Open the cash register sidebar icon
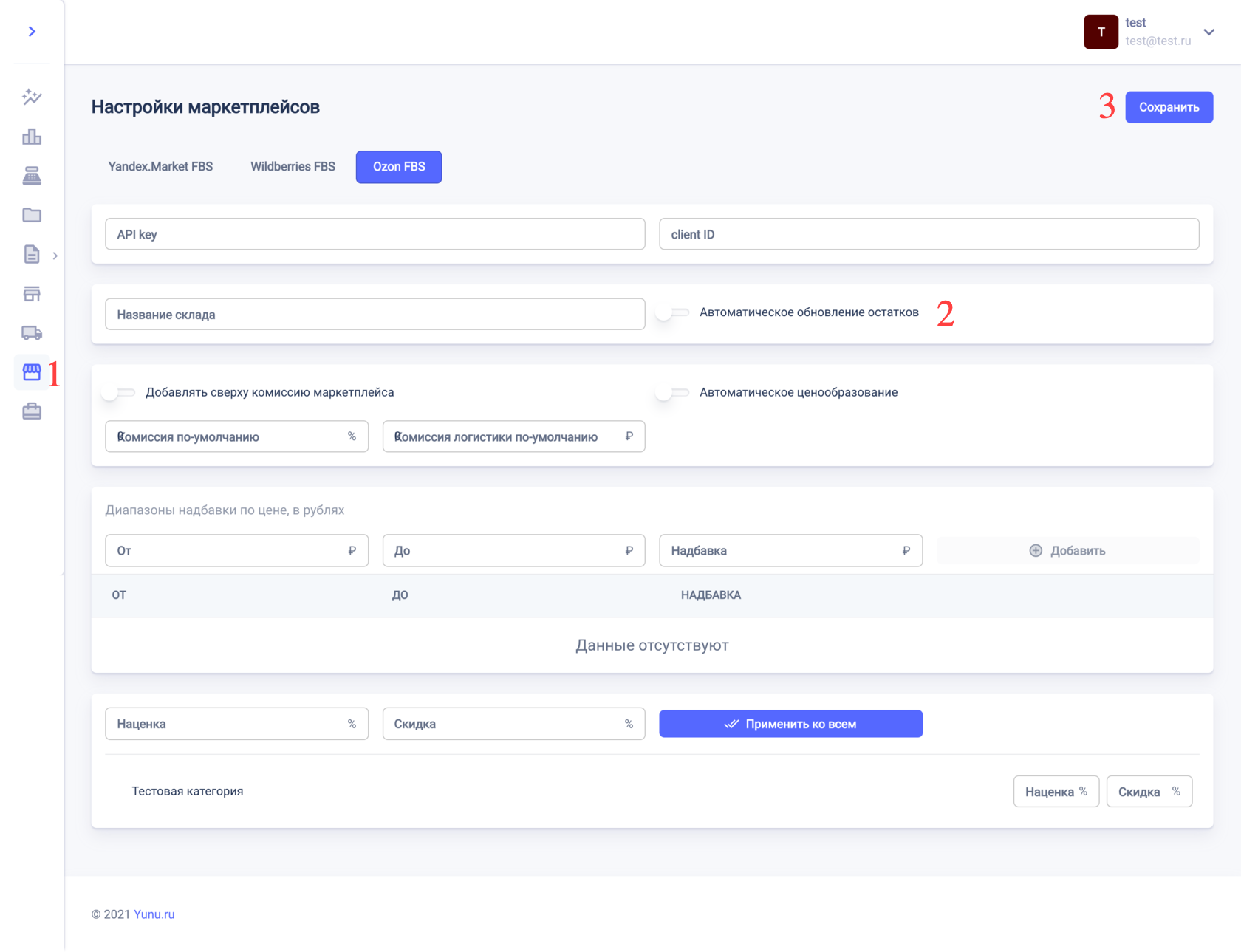1241x952 pixels. (x=32, y=176)
